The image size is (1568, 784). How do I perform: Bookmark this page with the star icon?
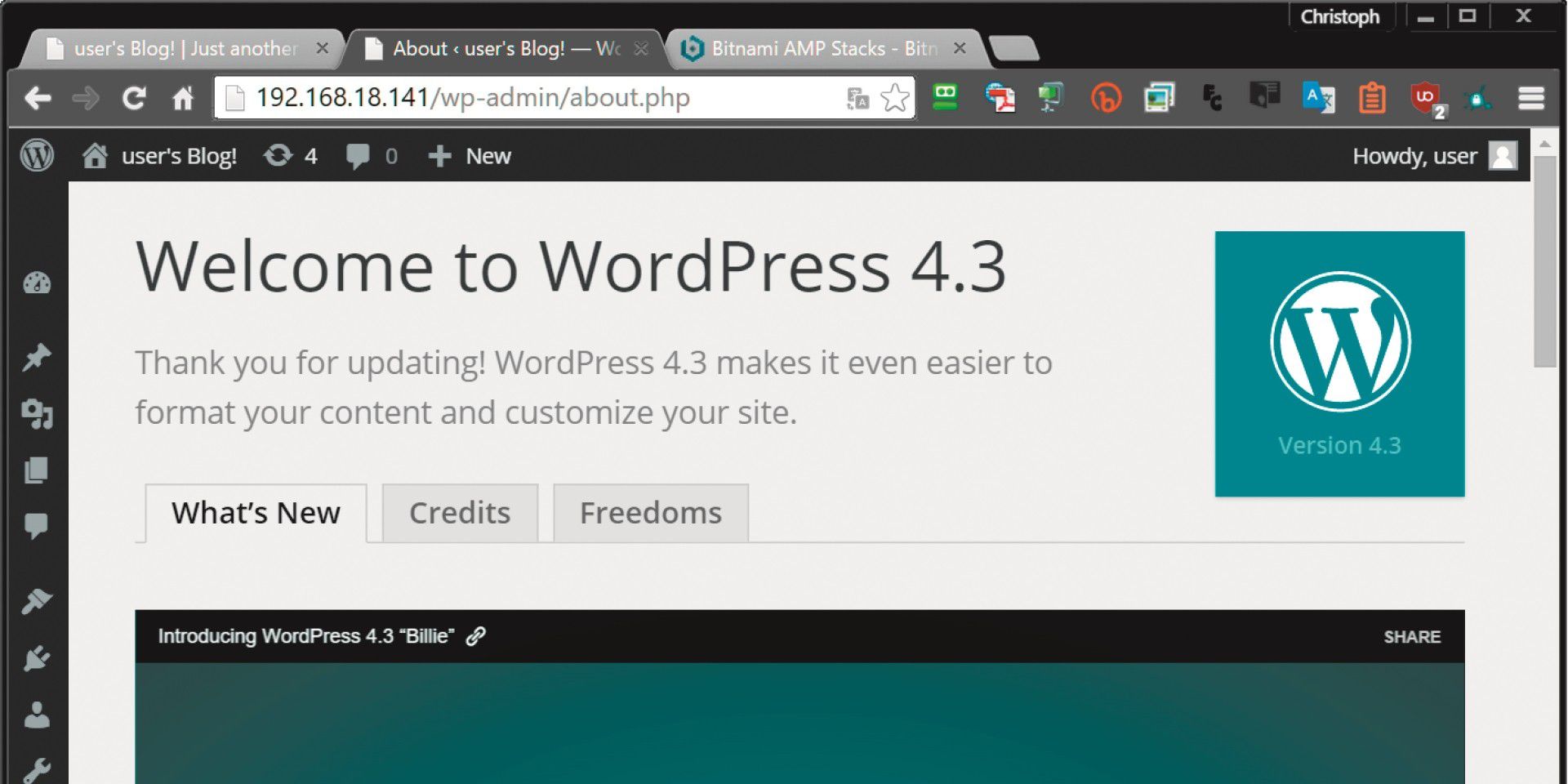coord(895,98)
